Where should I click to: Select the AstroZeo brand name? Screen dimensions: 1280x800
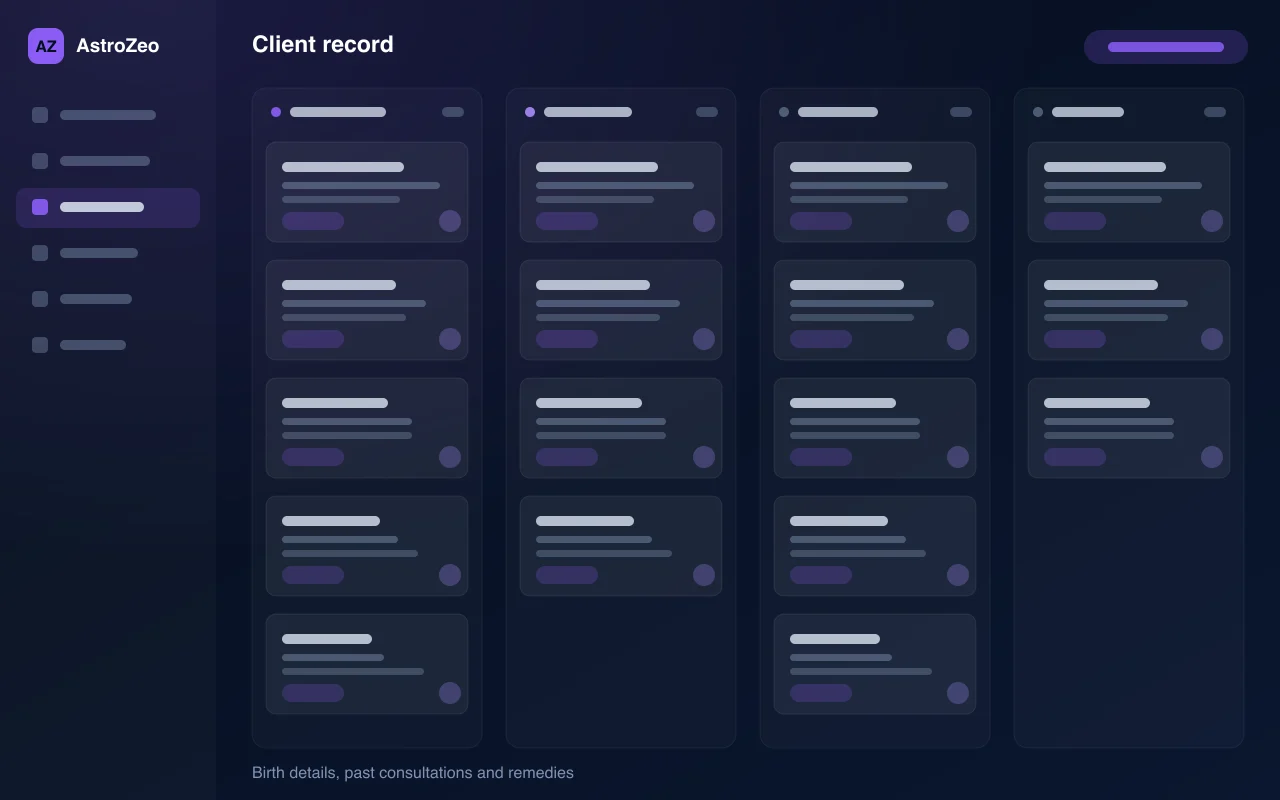(117, 46)
